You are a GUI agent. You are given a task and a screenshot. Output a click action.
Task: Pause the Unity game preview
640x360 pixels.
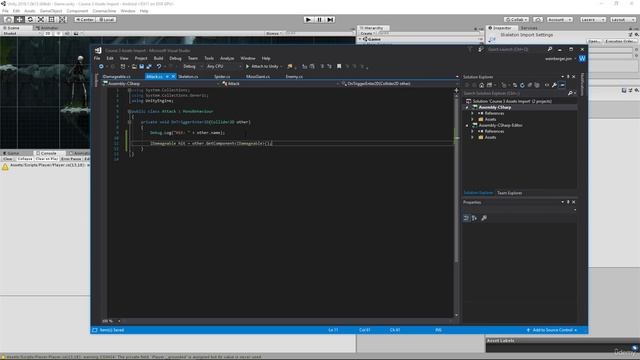320,19
